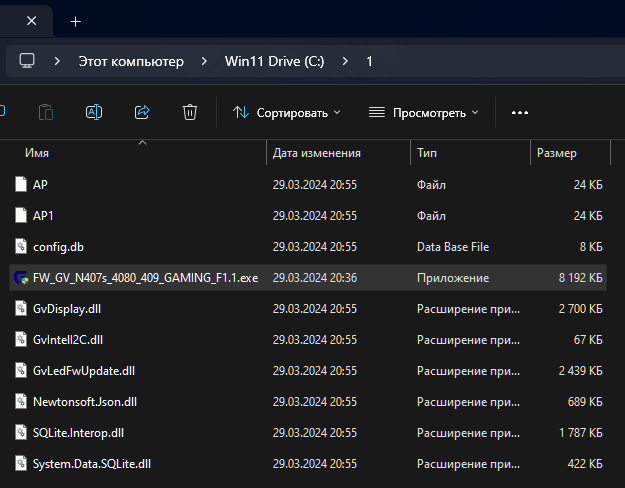Click the file name GvLedFwUpdate.dll
The image size is (625, 488).
coord(84,371)
